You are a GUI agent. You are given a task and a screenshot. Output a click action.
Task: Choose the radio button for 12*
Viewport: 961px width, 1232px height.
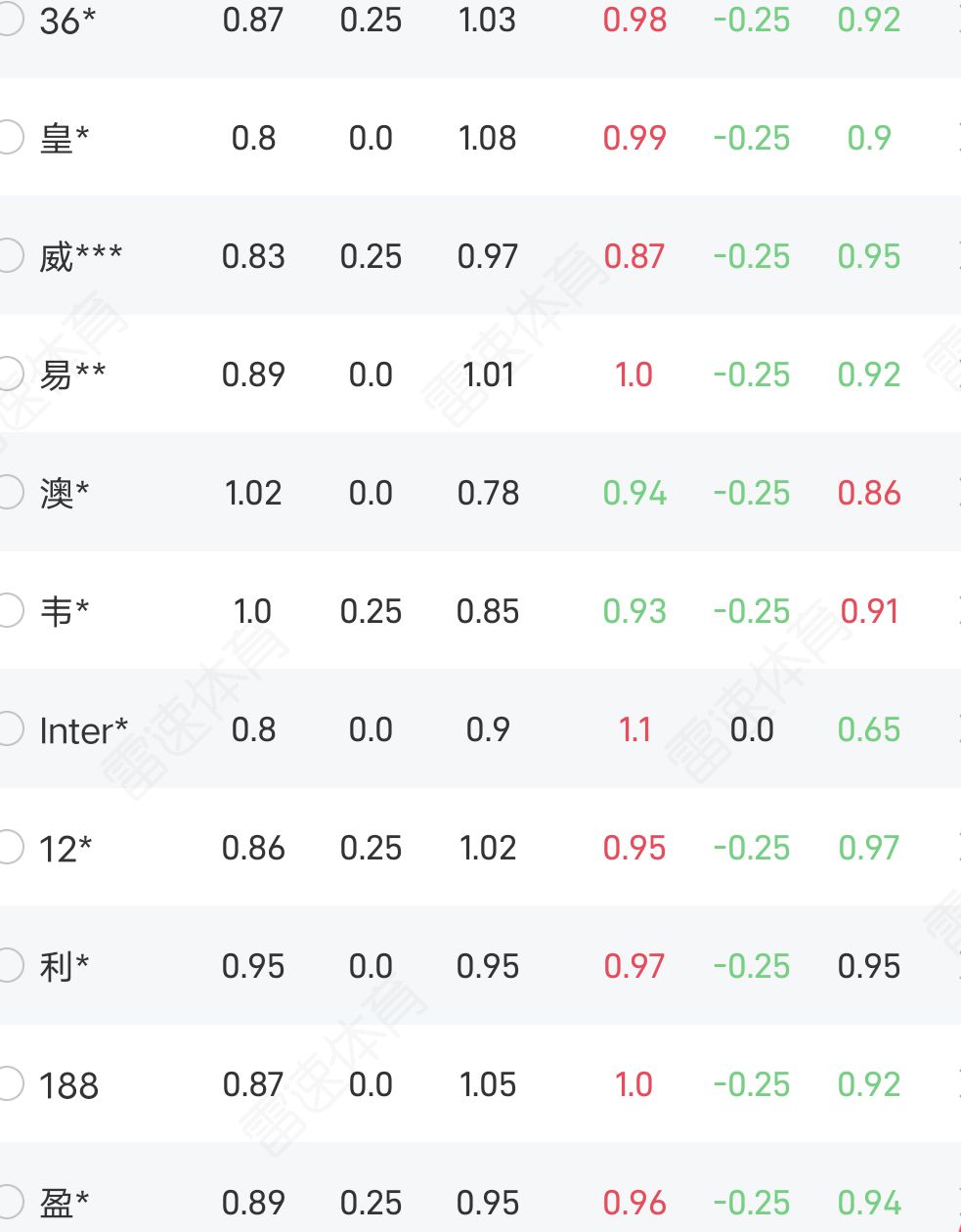9,848
